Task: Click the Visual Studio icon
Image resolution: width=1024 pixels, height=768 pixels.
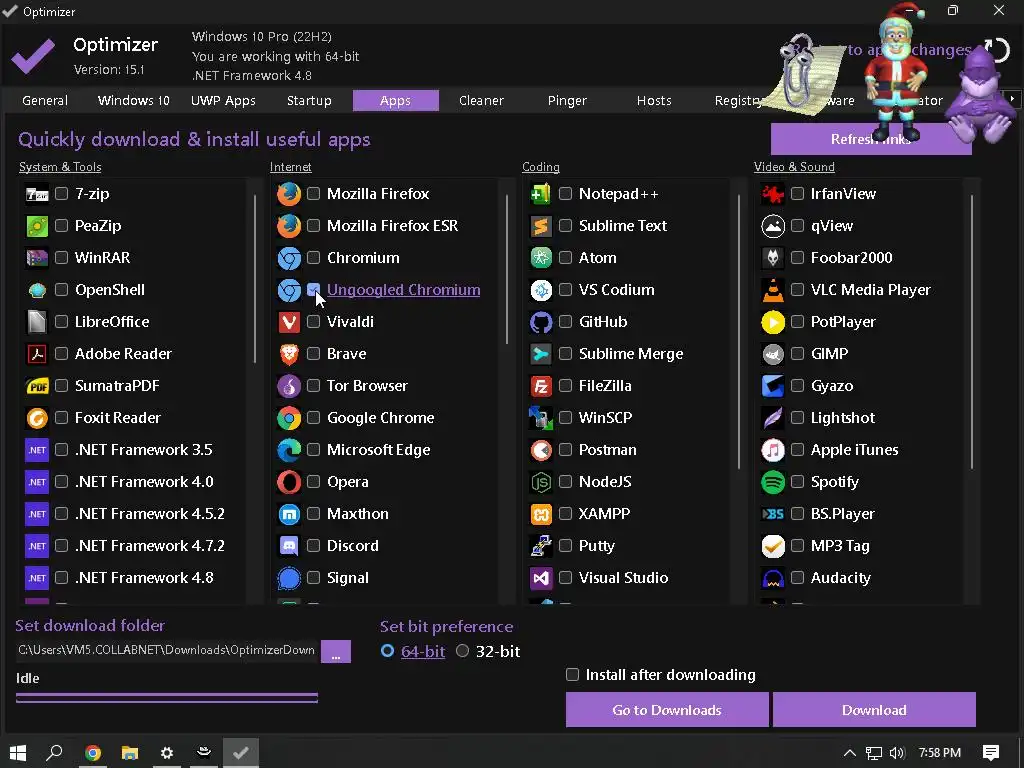Action: tap(541, 578)
